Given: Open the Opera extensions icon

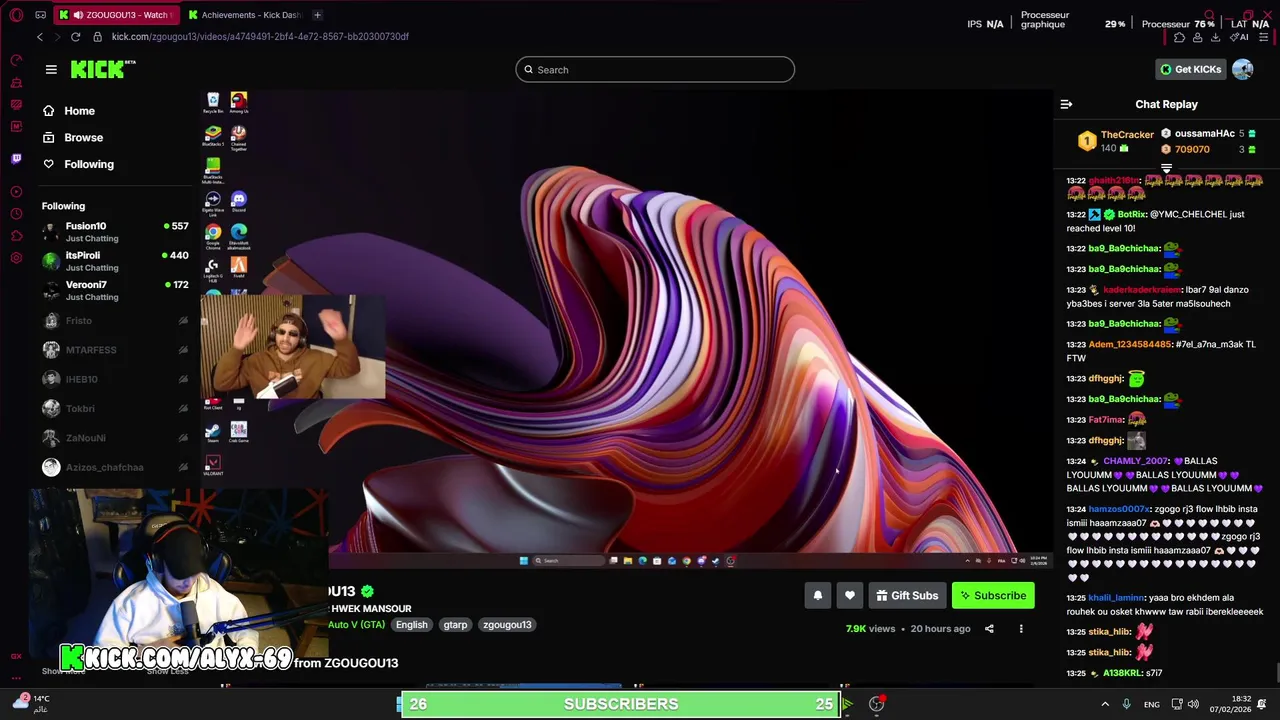Looking at the screenshot, I should tap(1179, 37).
